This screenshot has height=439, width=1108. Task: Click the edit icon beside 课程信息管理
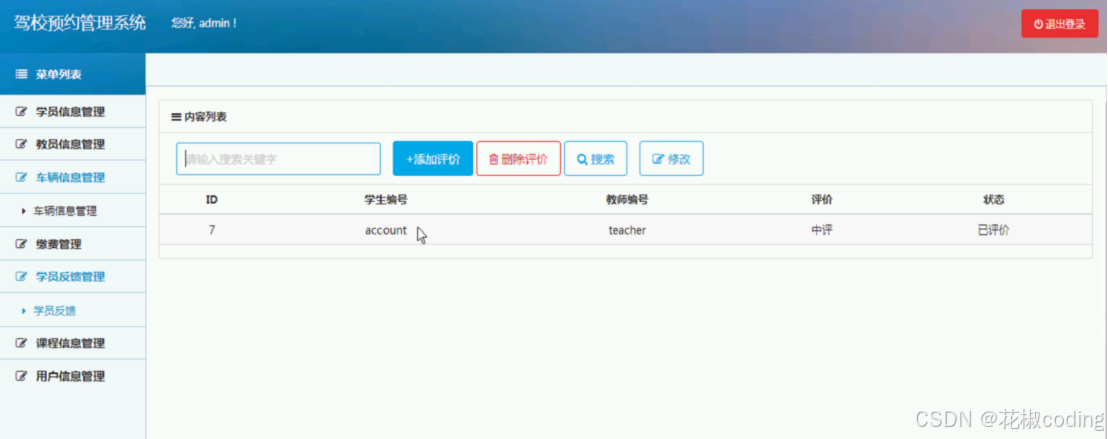tap(21, 344)
